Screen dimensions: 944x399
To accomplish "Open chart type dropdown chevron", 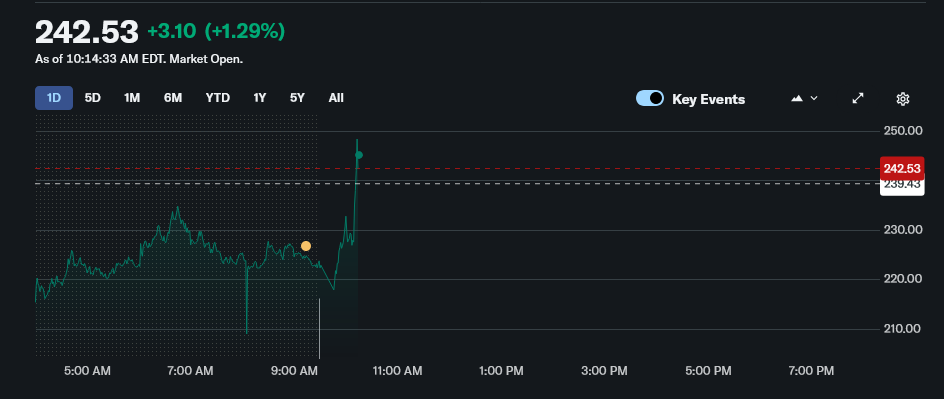I will click(x=814, y=98).
